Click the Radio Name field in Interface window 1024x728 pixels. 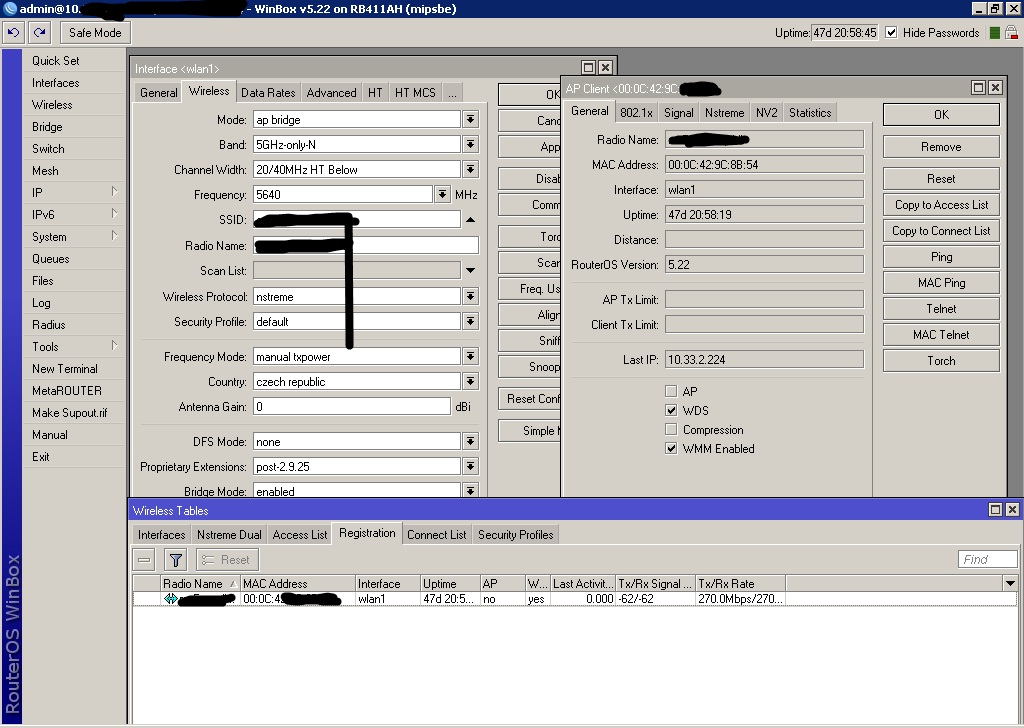point(366,245)
